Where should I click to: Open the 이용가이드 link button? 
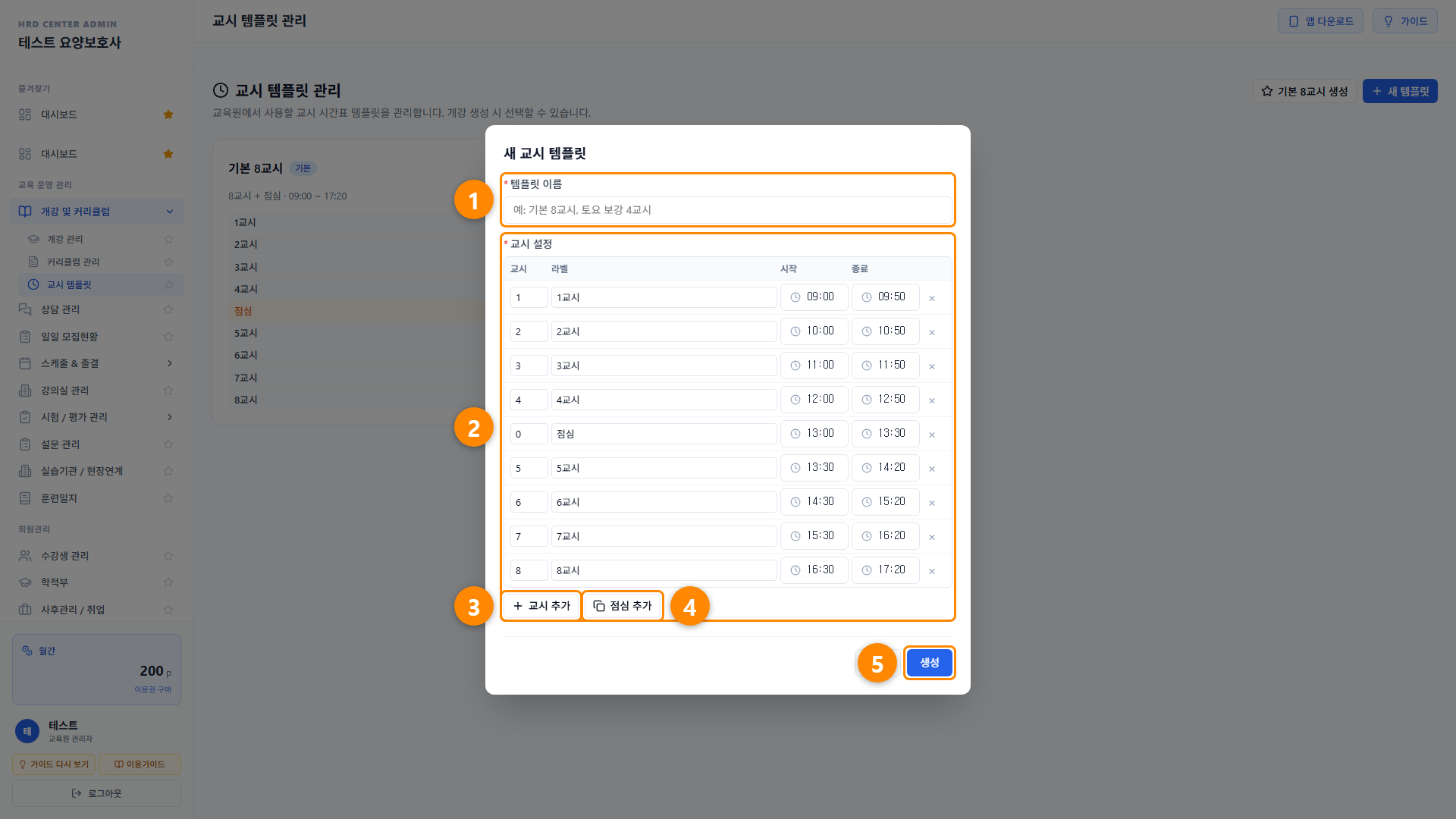(x=140, y=764)
